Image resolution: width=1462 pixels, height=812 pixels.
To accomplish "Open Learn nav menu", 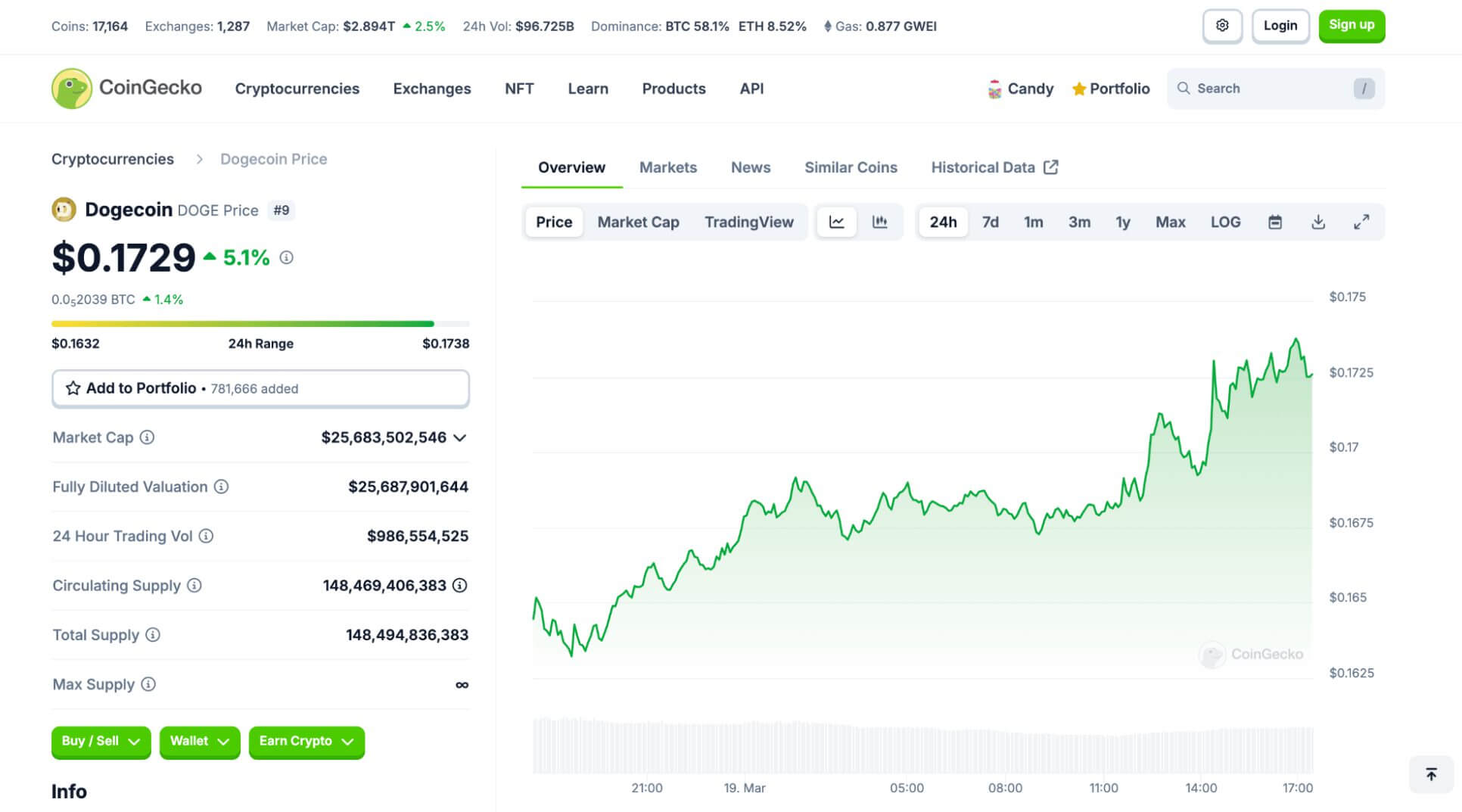I will click(x=588, y=89).
